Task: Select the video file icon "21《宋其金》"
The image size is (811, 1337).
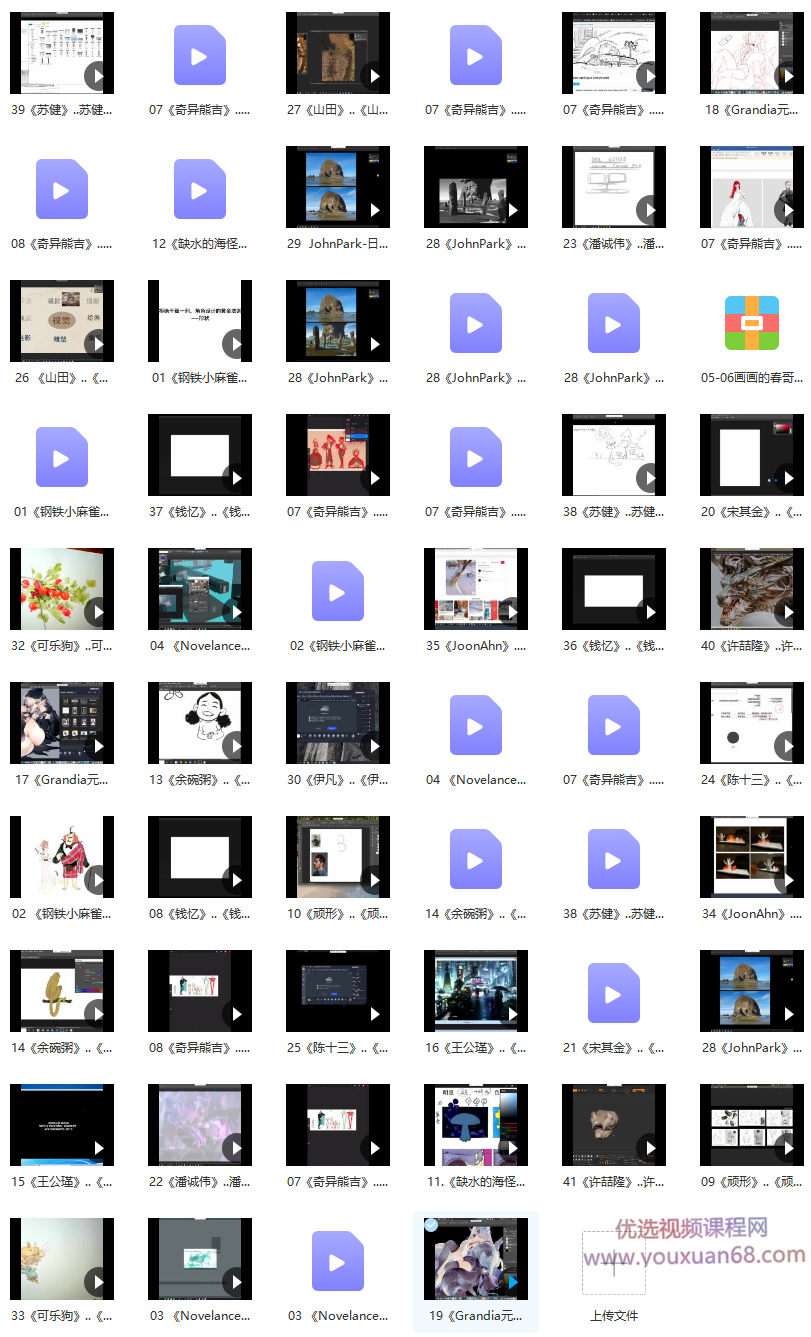Action: (613, 991)
